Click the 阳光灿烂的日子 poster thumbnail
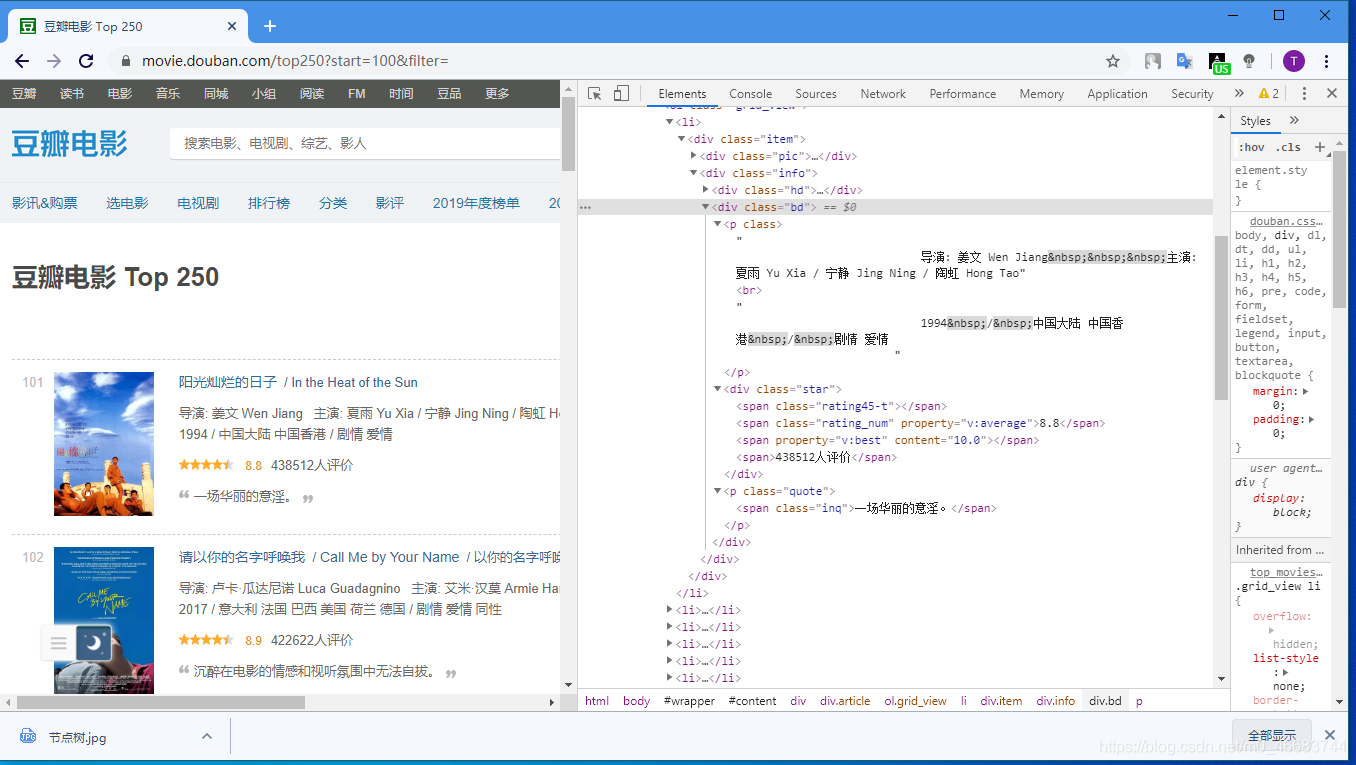Viewport: 1356px width, 765px height. pos(104,444)
